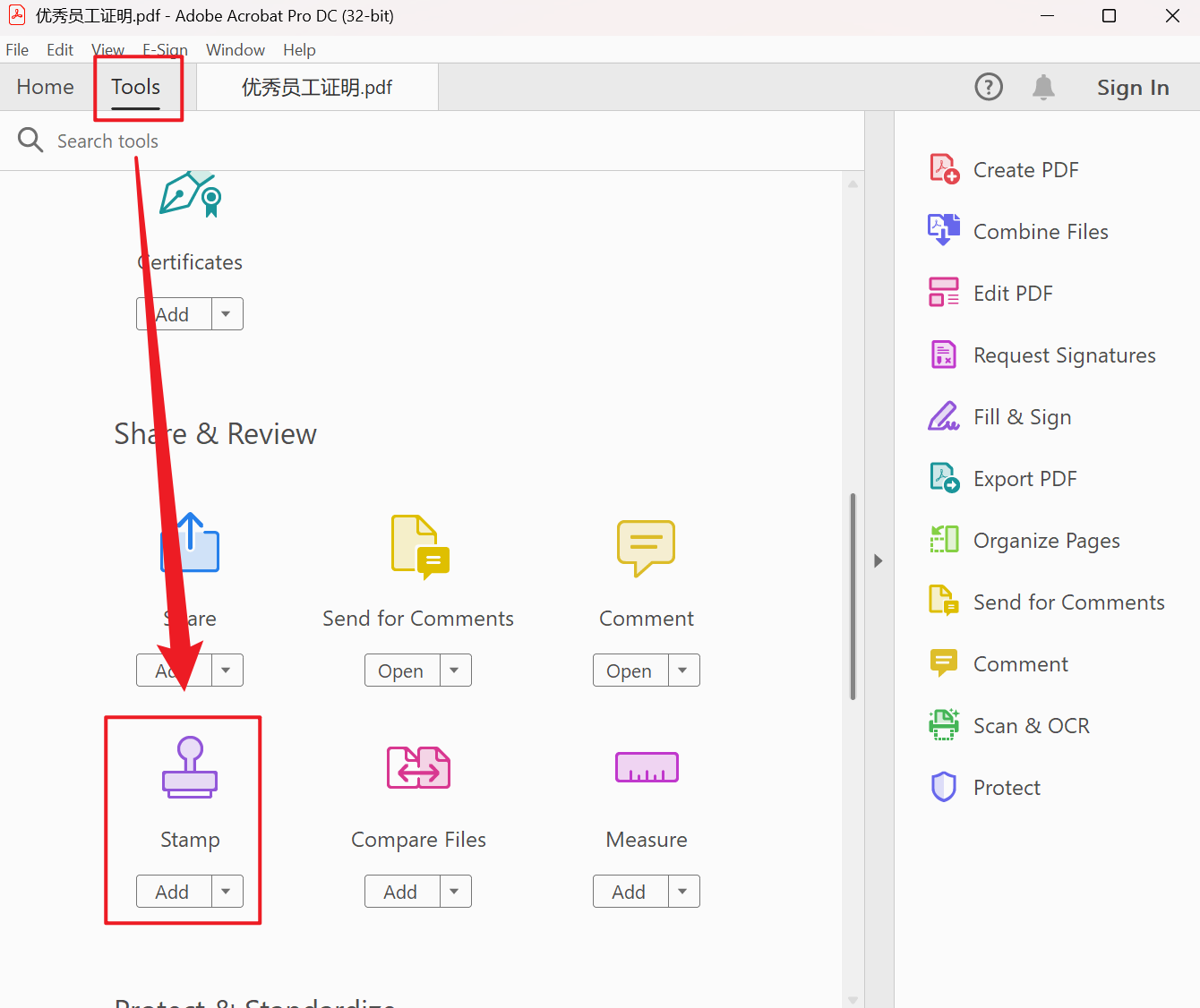
Task: Click the Sign In link
Action: tap(1133, 87)
